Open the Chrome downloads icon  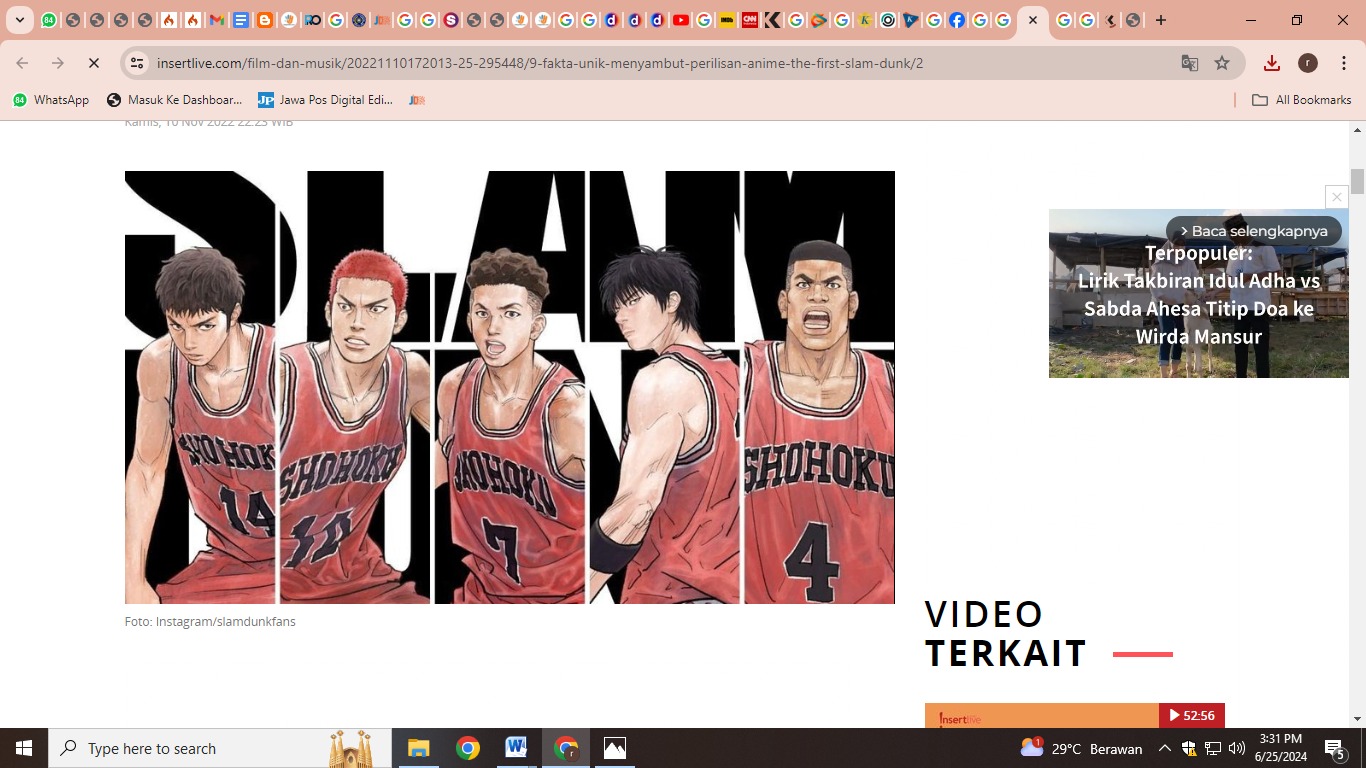pyautogui.click(x=1272, y=63)
